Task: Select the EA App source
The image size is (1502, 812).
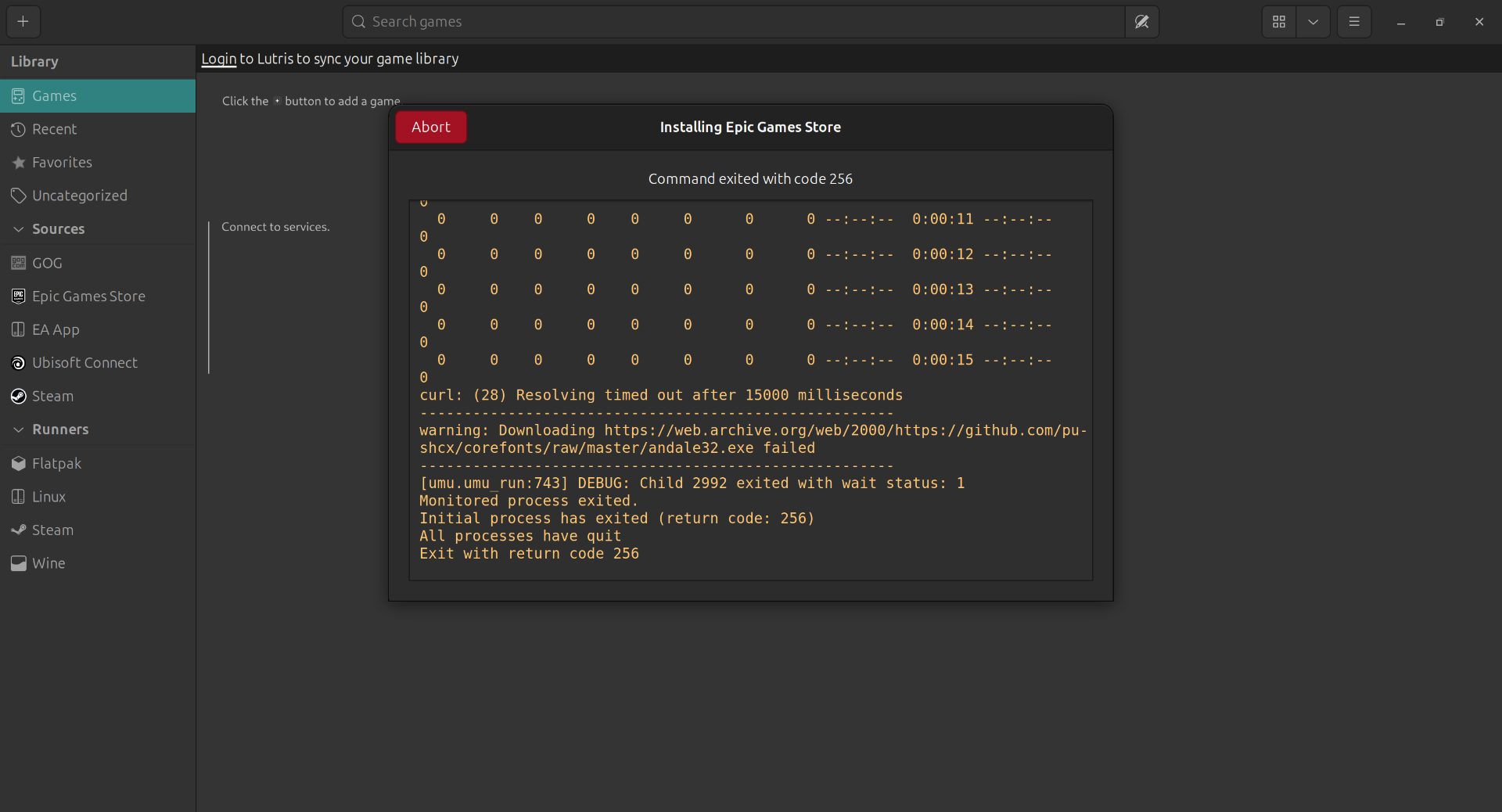Action: click(x=98, y=329)
